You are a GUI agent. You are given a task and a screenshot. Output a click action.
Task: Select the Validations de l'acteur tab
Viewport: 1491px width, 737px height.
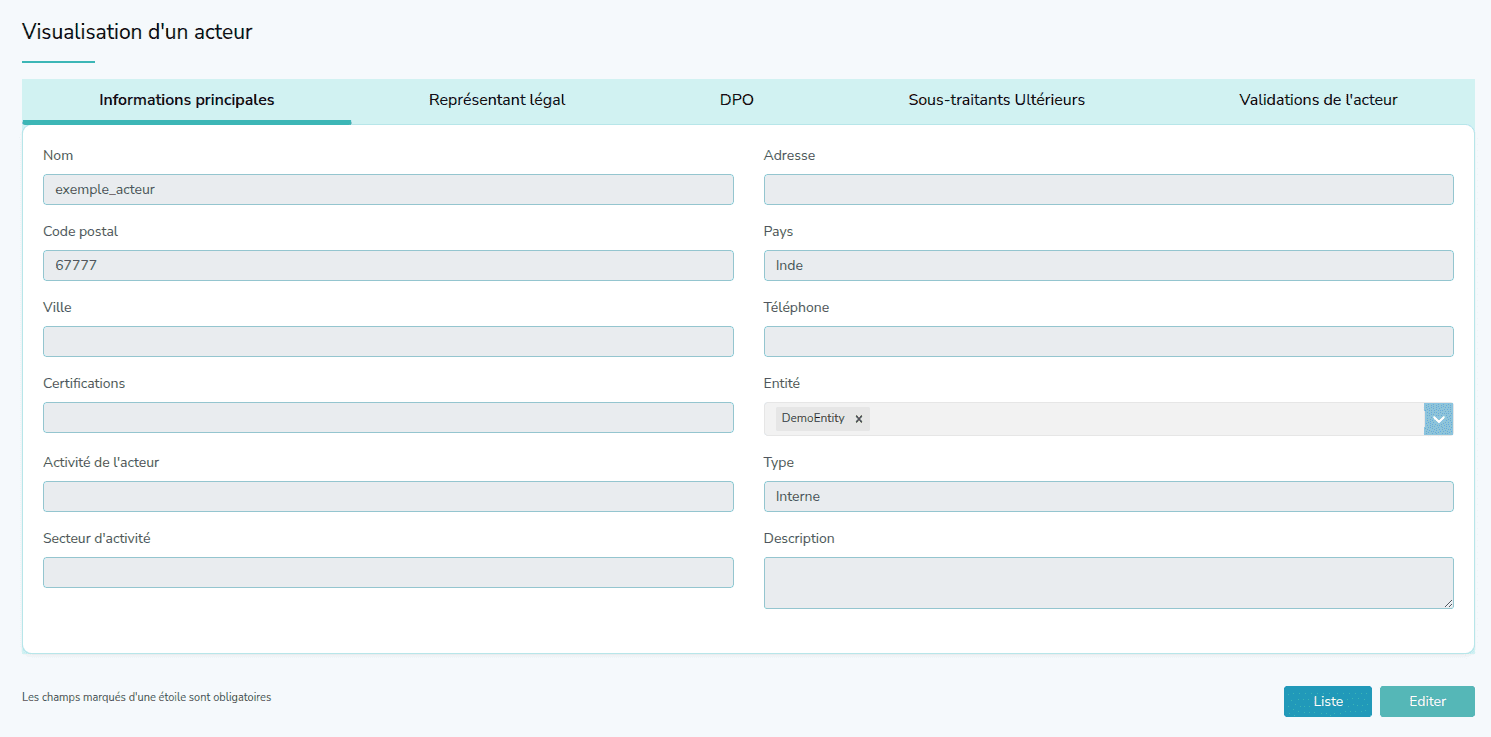coord(1318,100)
